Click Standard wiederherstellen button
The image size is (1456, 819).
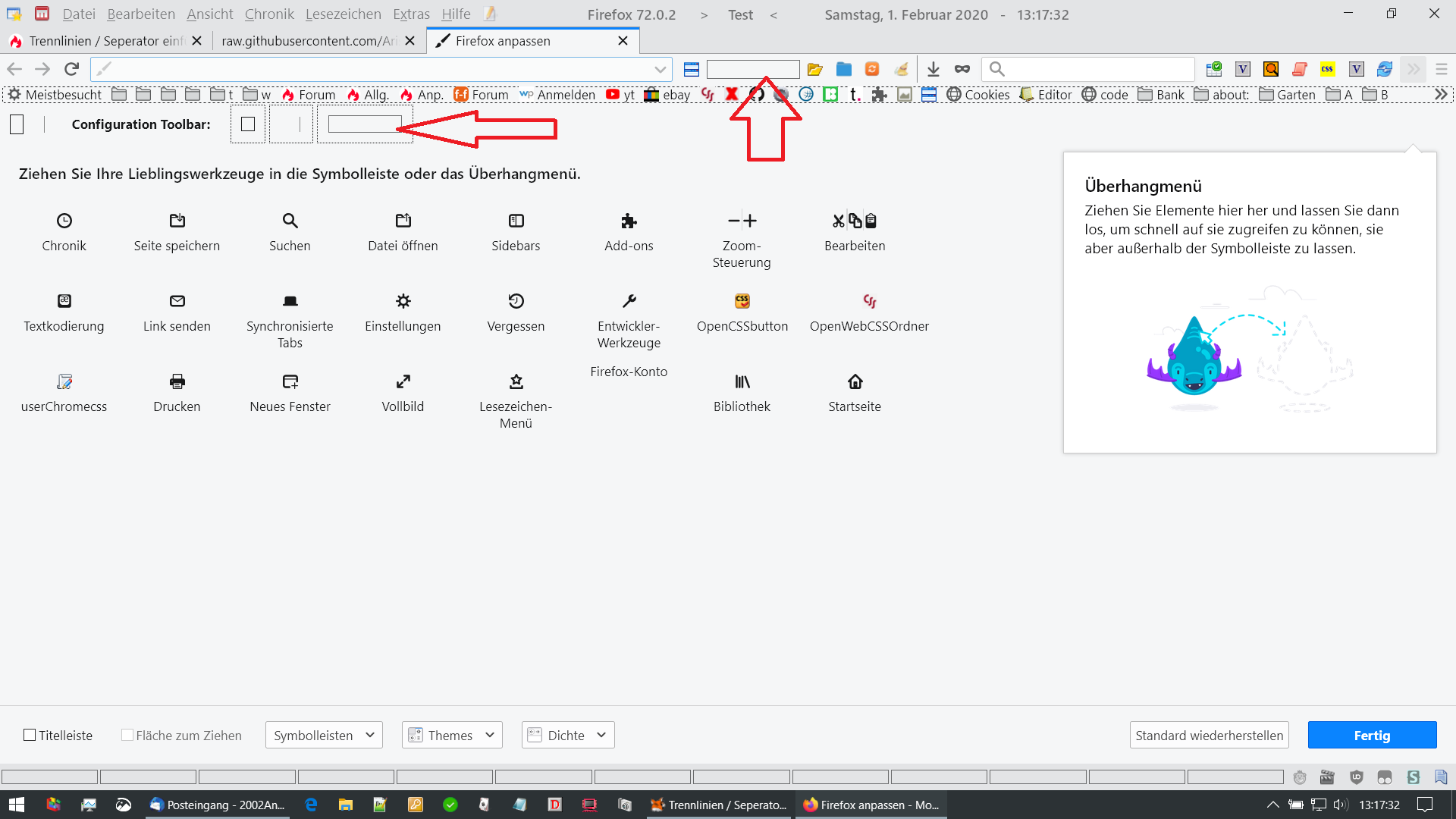pos(1209,735)
